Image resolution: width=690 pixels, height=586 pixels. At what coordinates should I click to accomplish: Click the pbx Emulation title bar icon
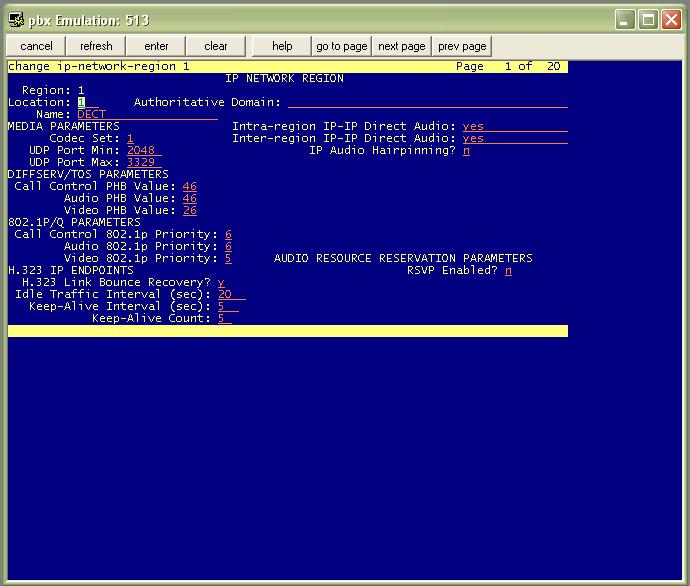point(16,20)
